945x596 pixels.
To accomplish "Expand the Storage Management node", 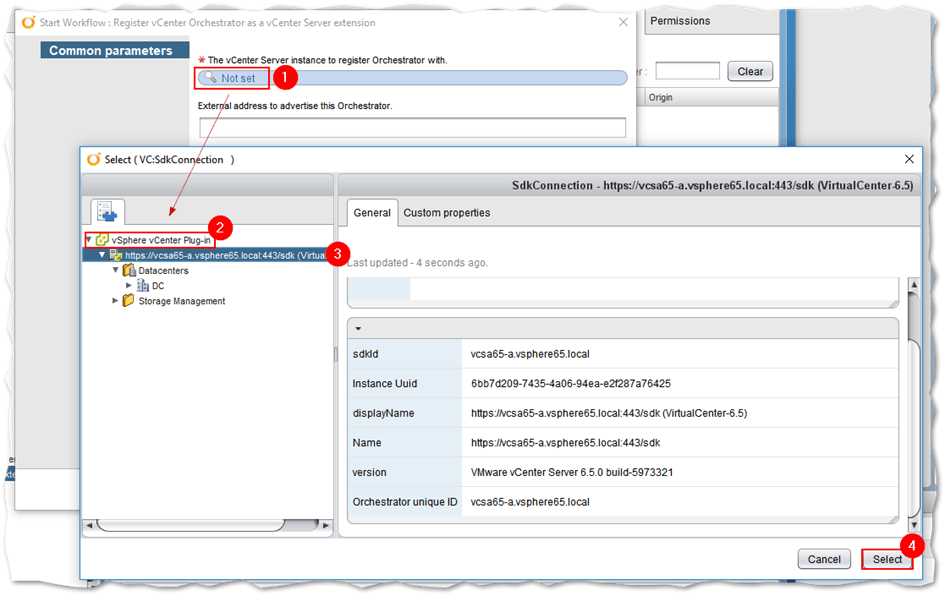I will [x=115, y=301].
